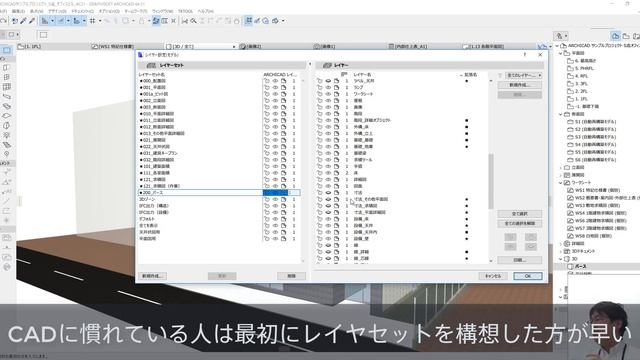
Task: Open 編集 menu in menu bar
Action: [18, 11]
